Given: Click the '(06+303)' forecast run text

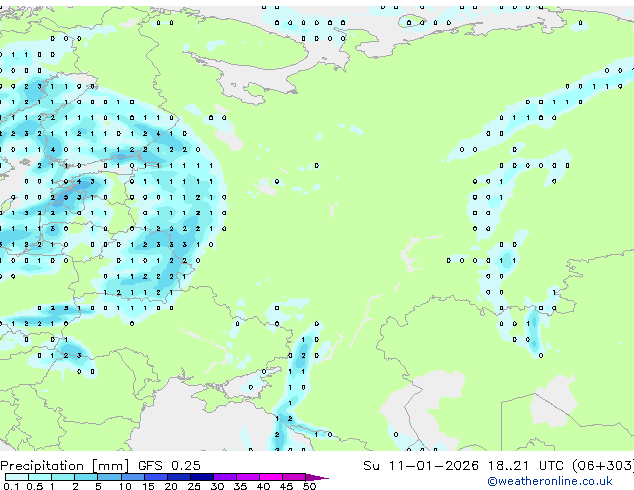Looking at the screenshot, I should pos(602,466).
